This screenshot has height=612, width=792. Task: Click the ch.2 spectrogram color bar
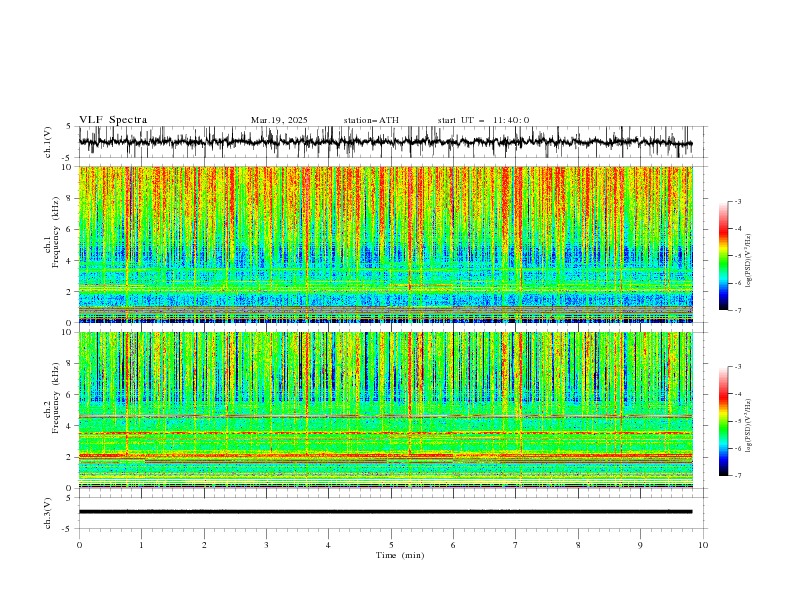pyautogui.click(x=723, y=421)
